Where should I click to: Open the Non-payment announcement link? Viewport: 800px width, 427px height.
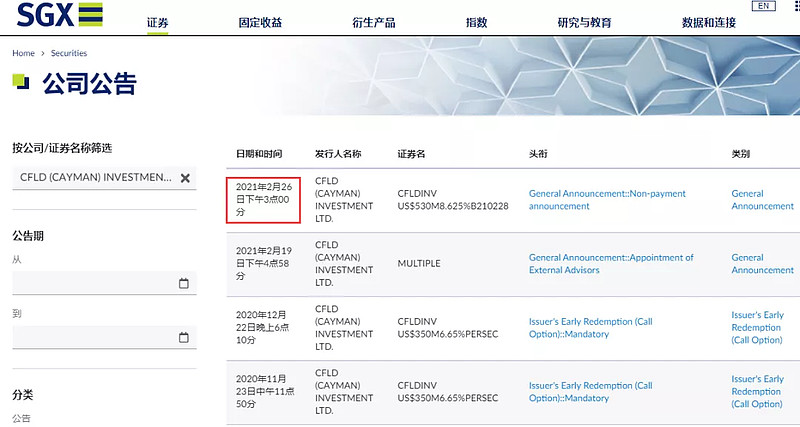point(607,200)
